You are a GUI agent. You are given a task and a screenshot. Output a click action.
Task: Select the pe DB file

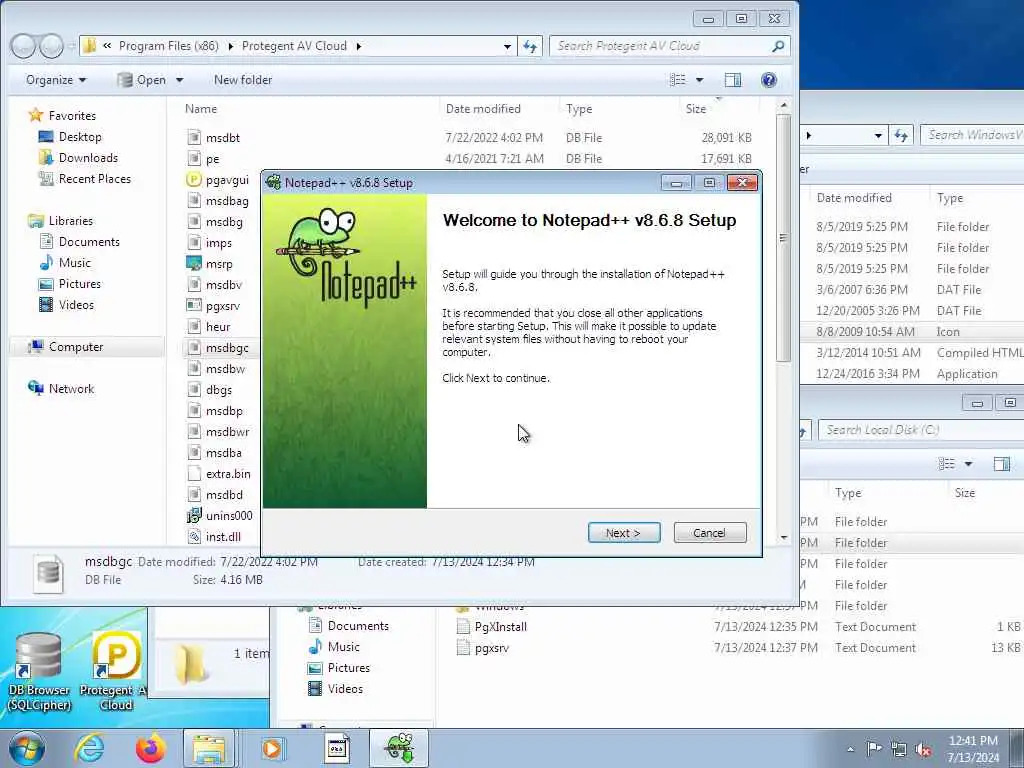click(212, 159)
